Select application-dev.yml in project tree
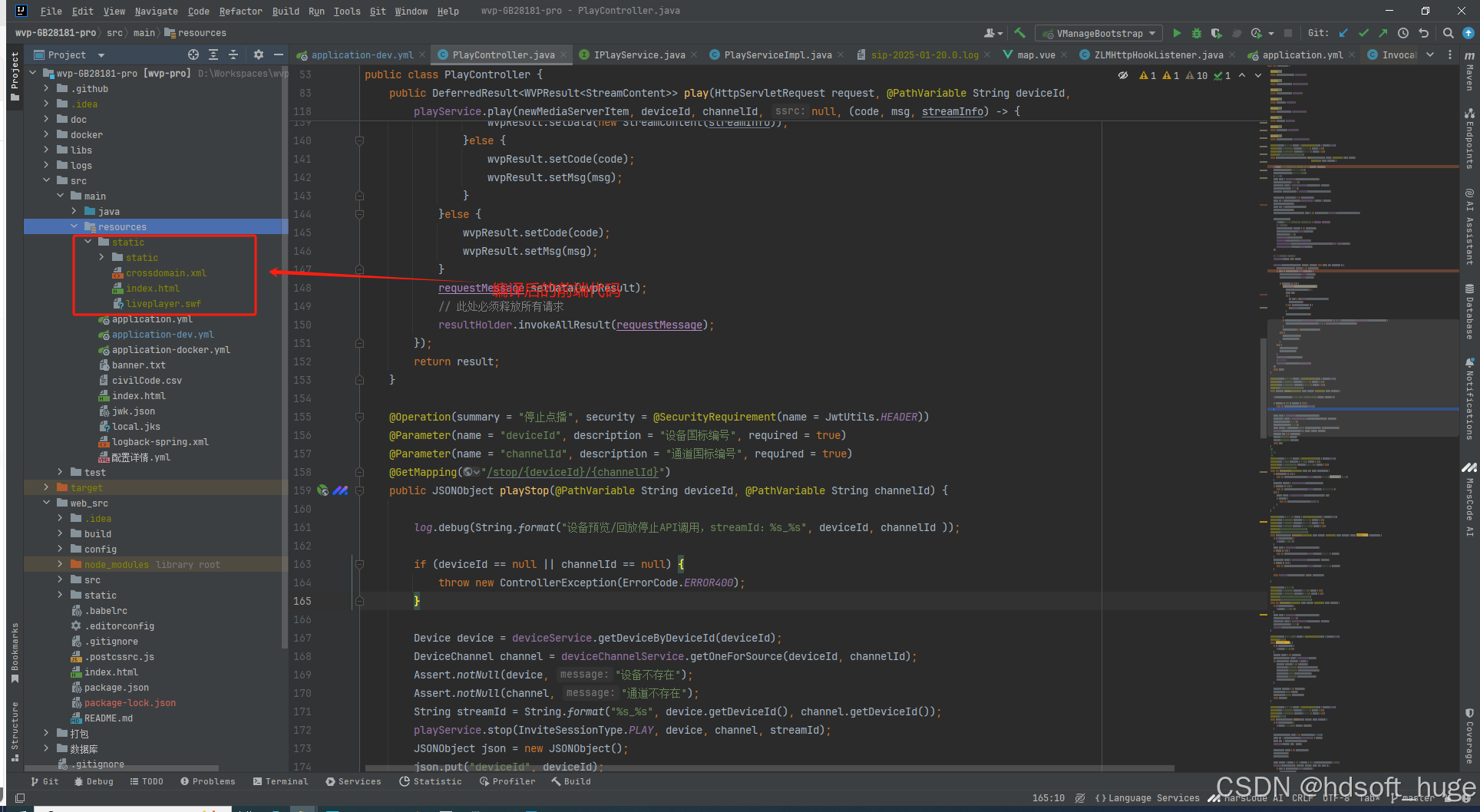Image resolution: width=1480 pixels, height=812 pixels. (x=163, y=335)
